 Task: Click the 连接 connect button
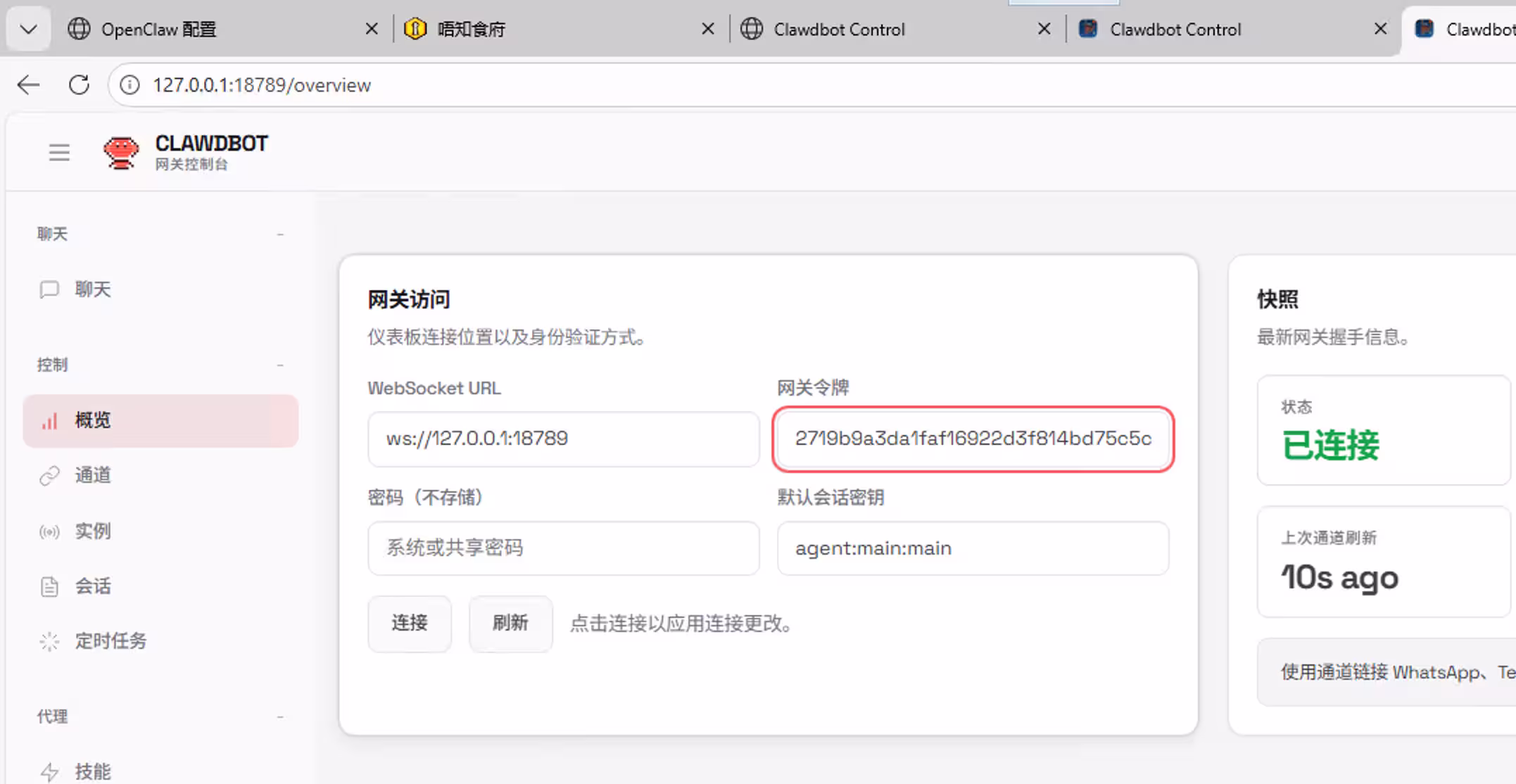click(409, 624)
